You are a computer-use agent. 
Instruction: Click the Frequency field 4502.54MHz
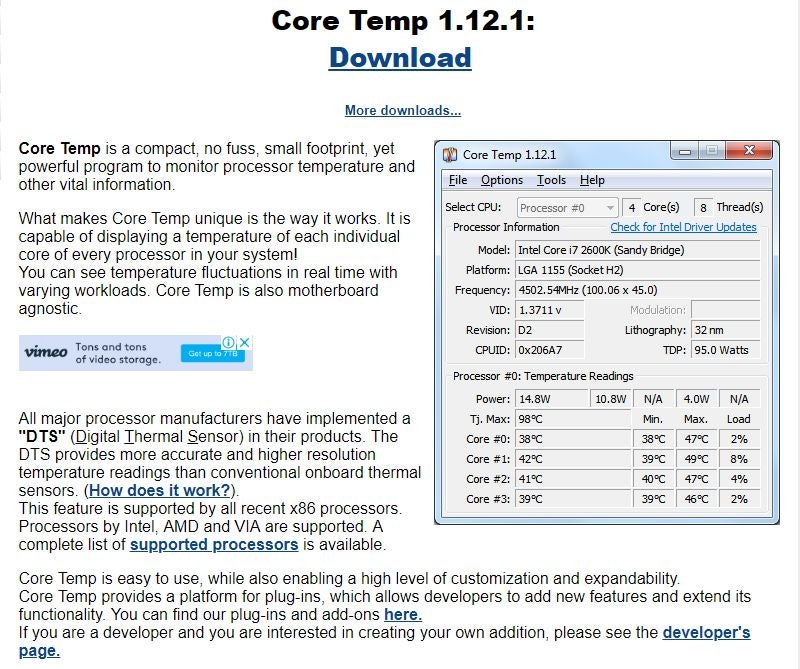[637, 290]
